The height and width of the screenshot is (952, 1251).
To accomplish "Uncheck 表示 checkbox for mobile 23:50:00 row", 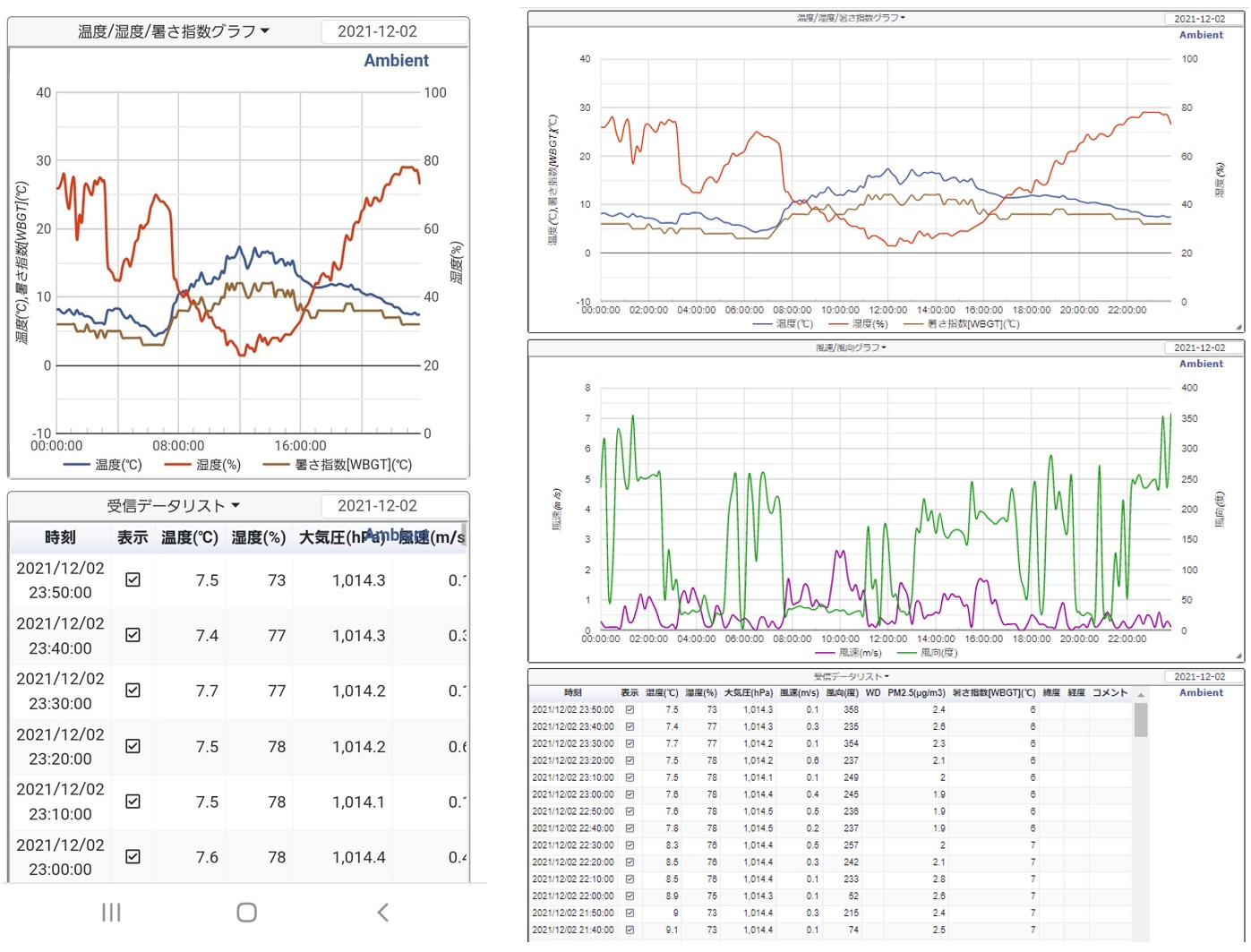I will pyautogui.click(x=133, y=580).
